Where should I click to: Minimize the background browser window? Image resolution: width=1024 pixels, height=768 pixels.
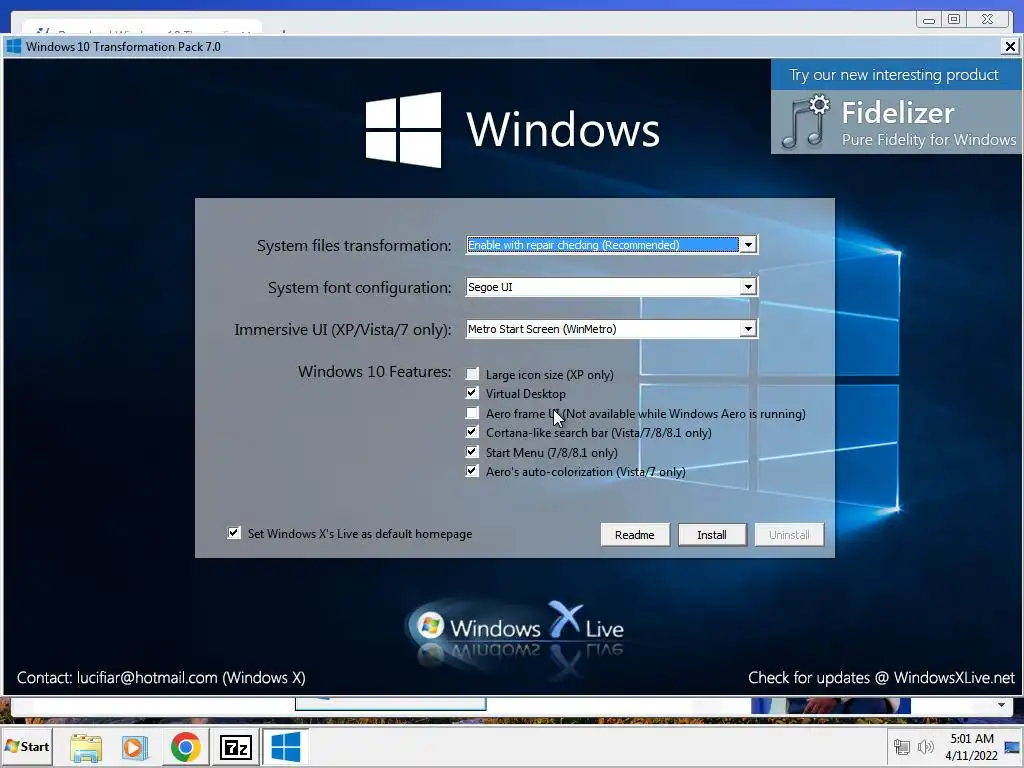point(929,20)
